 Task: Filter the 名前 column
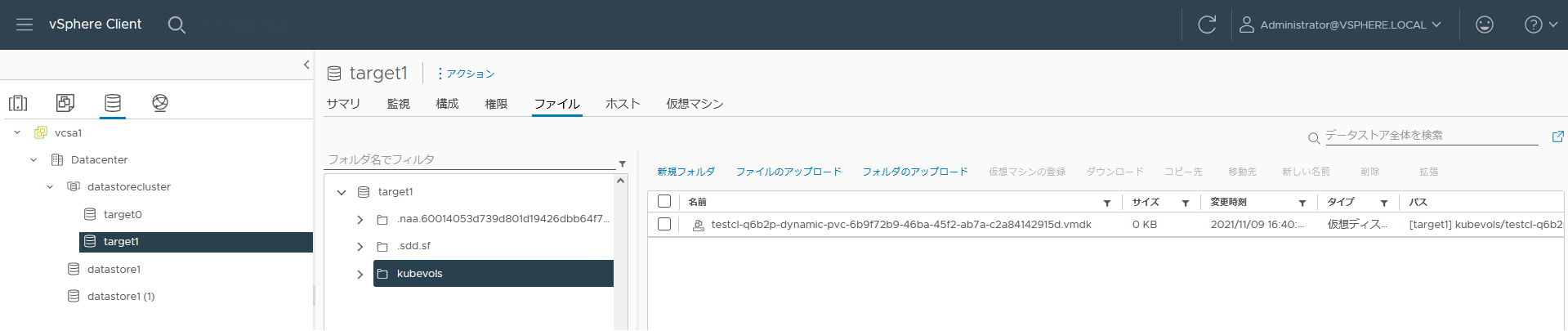pyautogui.click(x=1107, y=203)
